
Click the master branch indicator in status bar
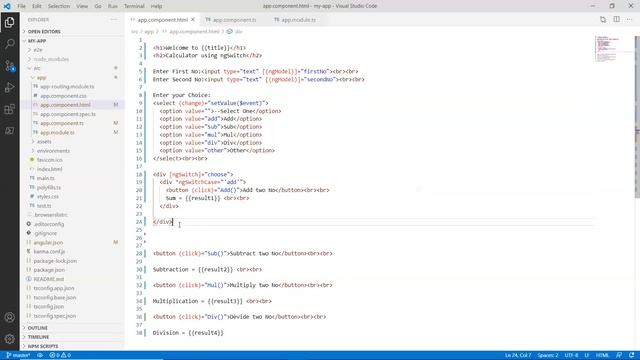[x=18, y=355]
